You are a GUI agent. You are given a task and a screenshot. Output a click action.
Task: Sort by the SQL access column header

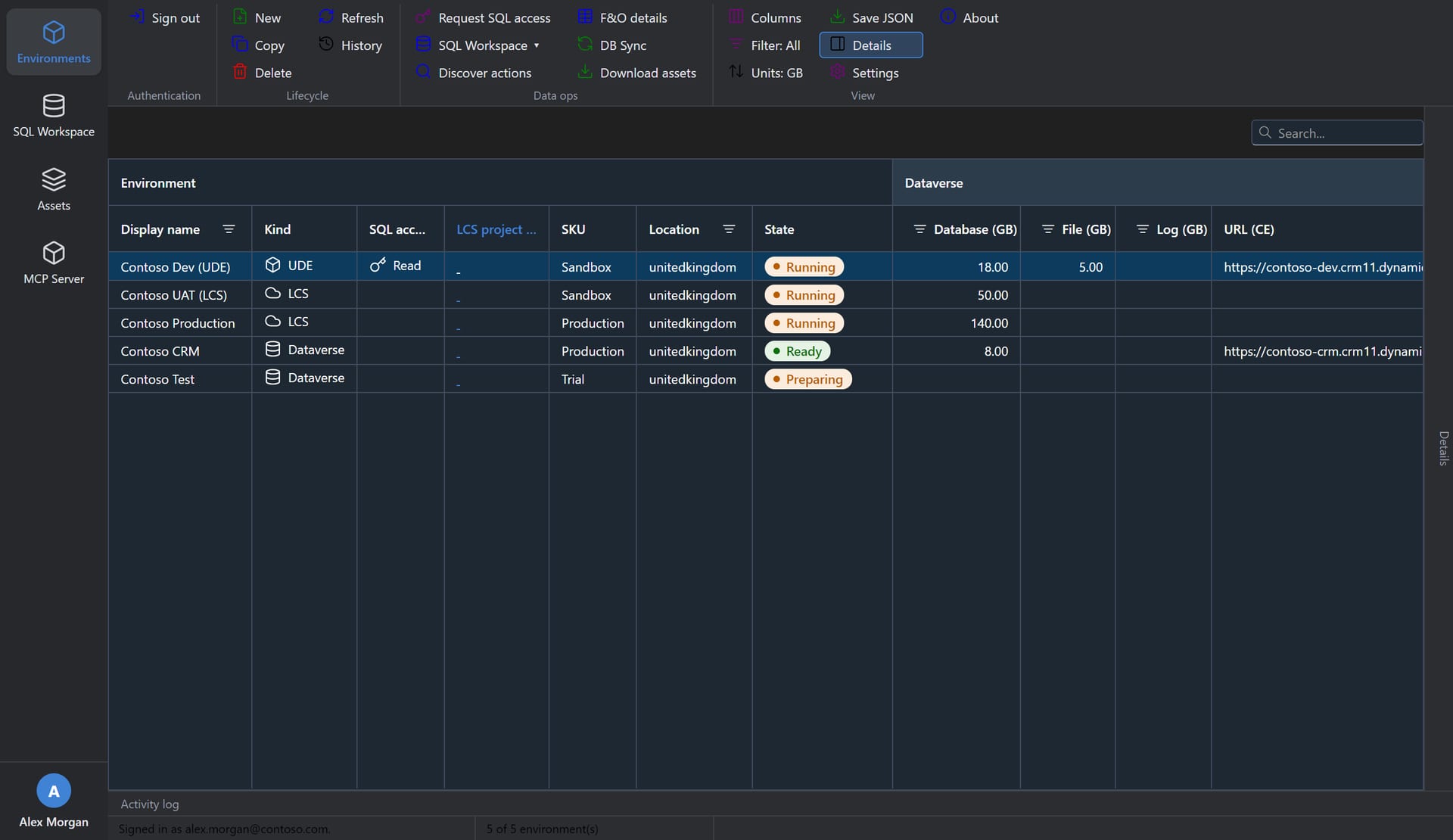coord(400,229)
